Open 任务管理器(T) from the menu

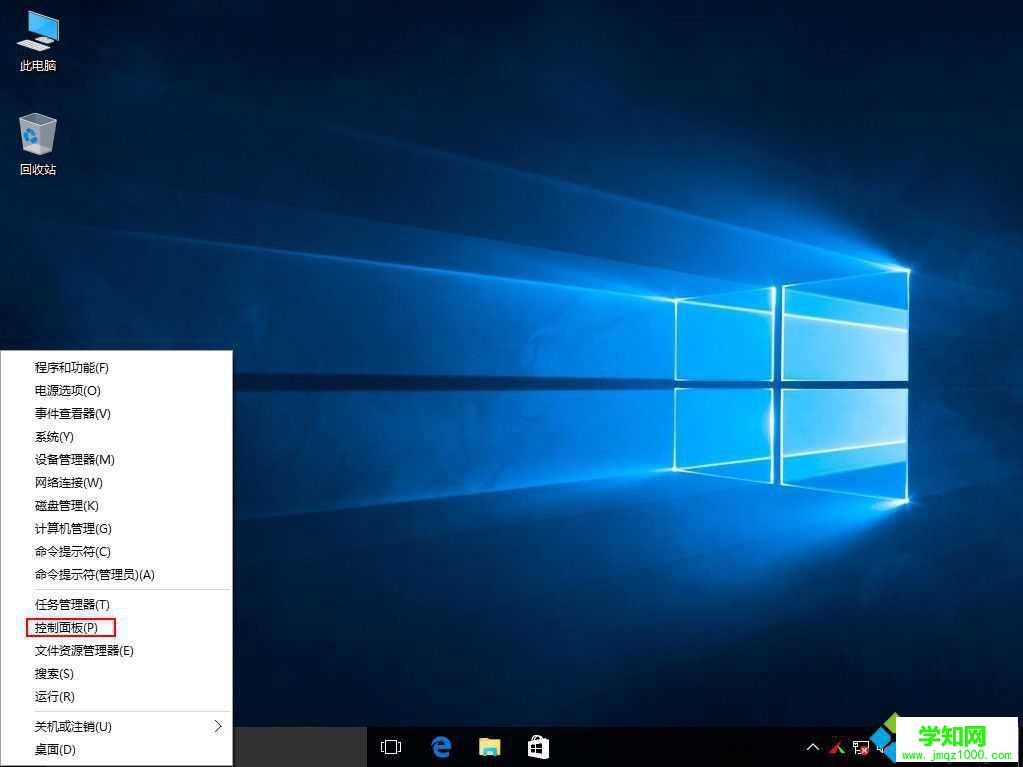tap(72, 604)
